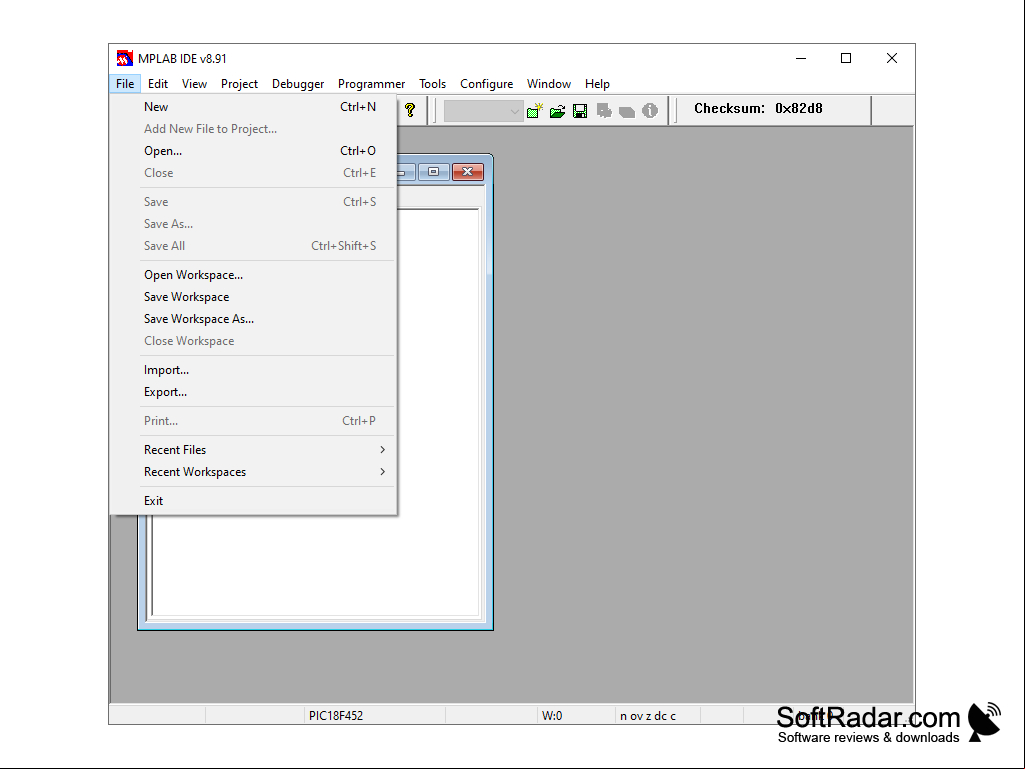The height and width of the screenshot is (769, 1025).
Task: Click the Open Project folder icon
Action: point(558,111)
